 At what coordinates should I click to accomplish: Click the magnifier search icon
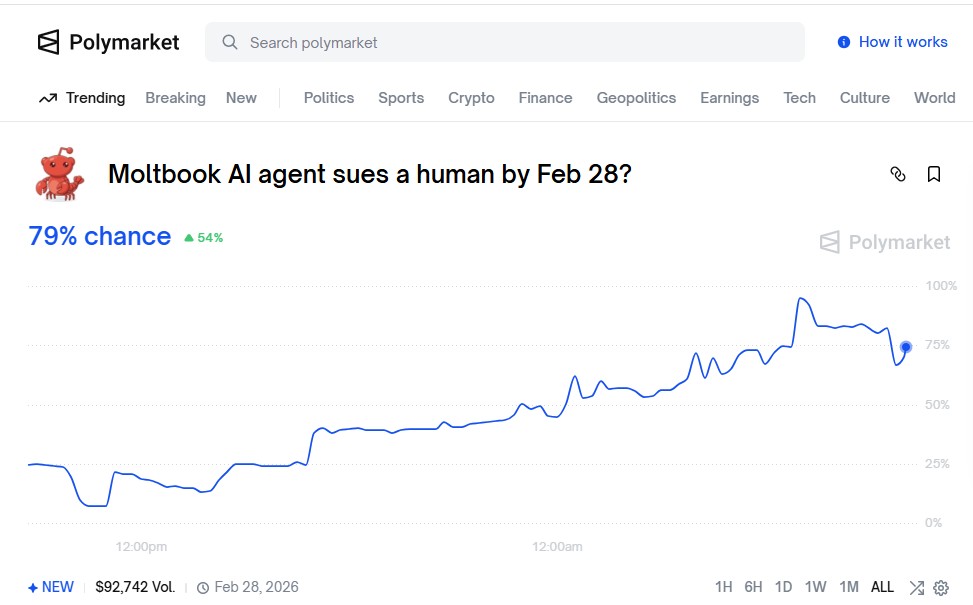(230, 42)
